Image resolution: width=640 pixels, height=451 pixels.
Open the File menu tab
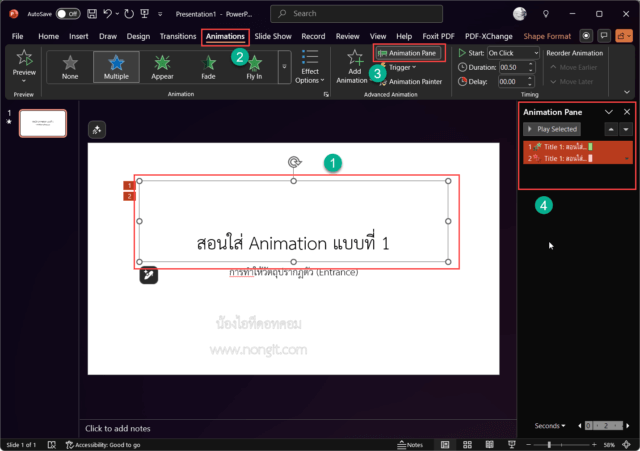pos(17,36)
